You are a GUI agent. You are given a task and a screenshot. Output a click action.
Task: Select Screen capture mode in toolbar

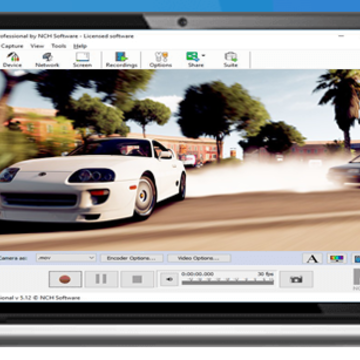pyautogui.click(x=82, y=60)
